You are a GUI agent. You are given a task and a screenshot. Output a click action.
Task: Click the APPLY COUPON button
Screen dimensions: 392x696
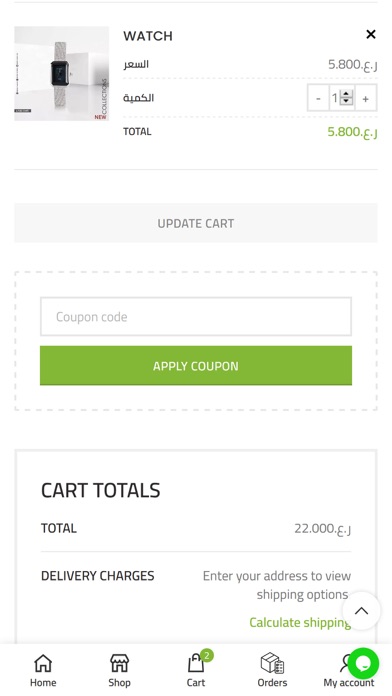coord(196,366)
